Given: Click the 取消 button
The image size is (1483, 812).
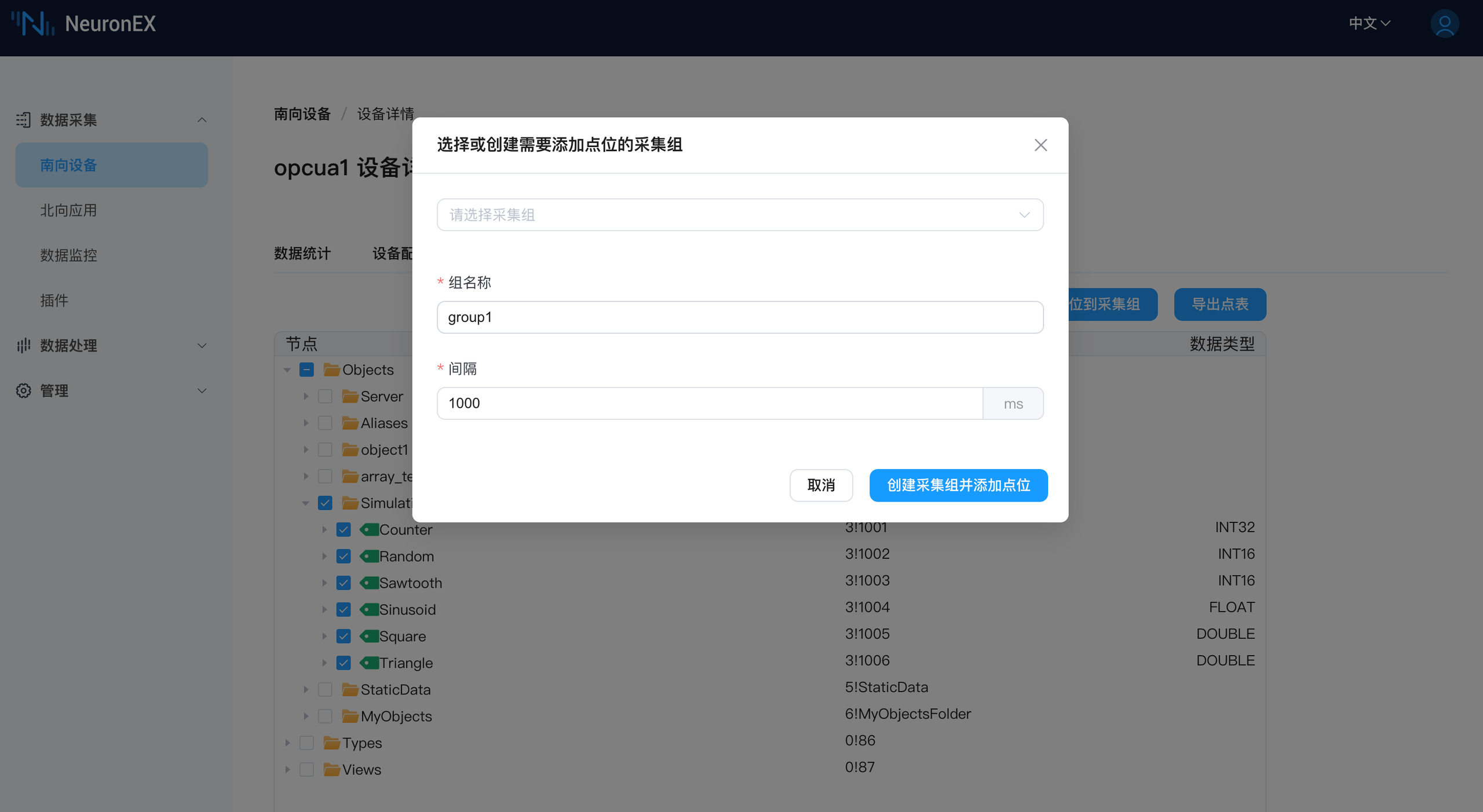Looking at the screenshot, I should coord(821,485).
